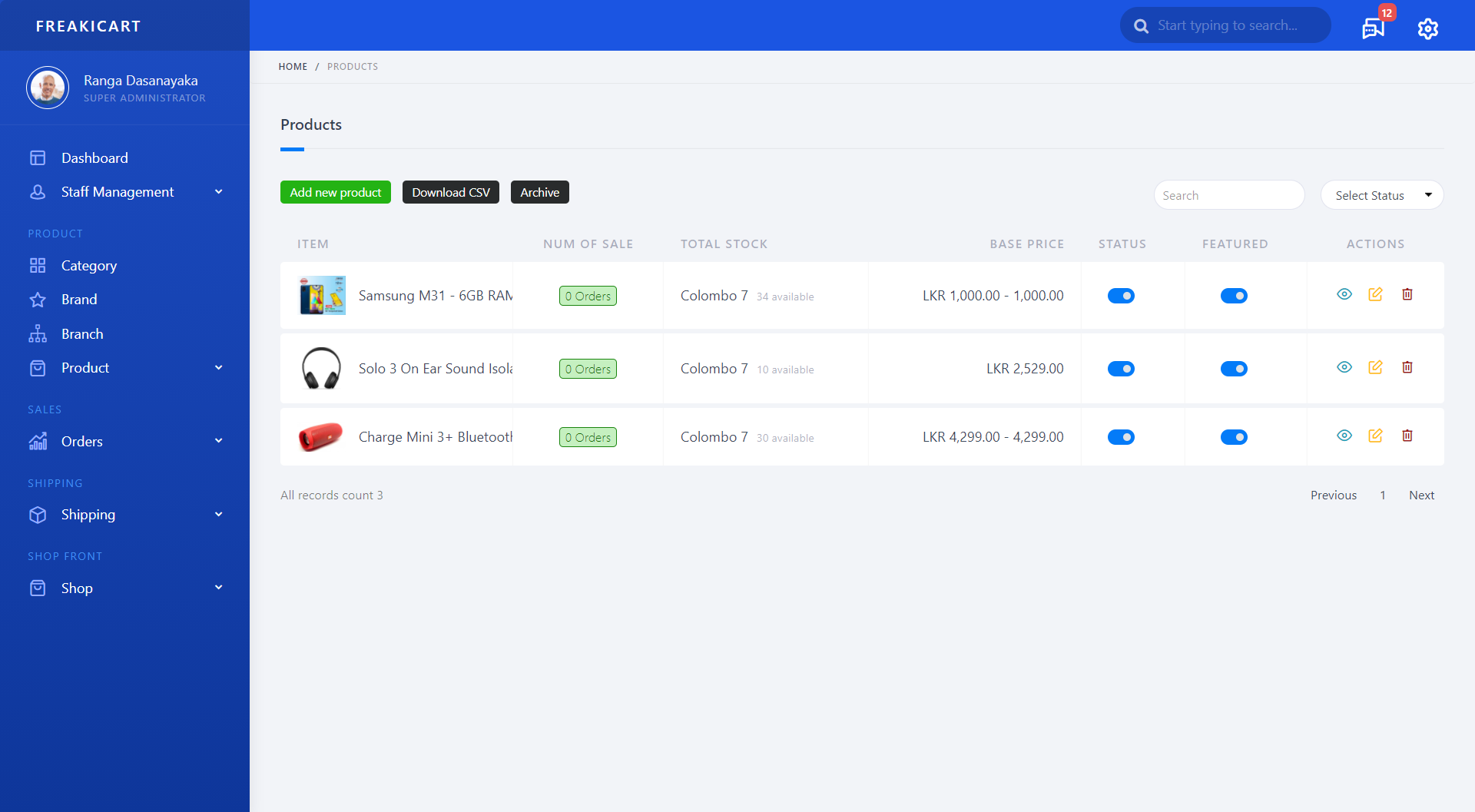The image size is (1475, 812).
Task: Select the Brand icon in sidebar
Action: pos(38,300)
